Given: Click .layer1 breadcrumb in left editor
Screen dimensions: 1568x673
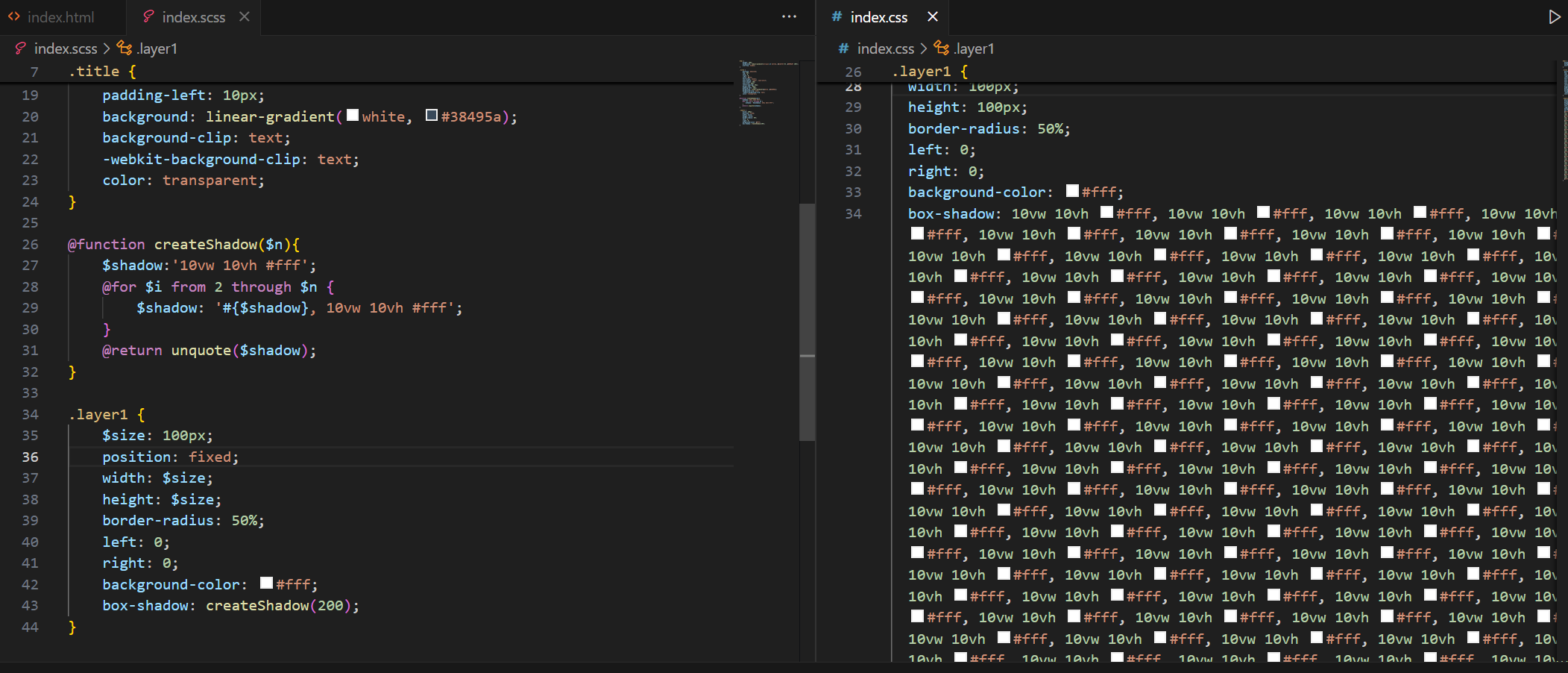Looking at the screenshot, I should (x=157, y=48).
